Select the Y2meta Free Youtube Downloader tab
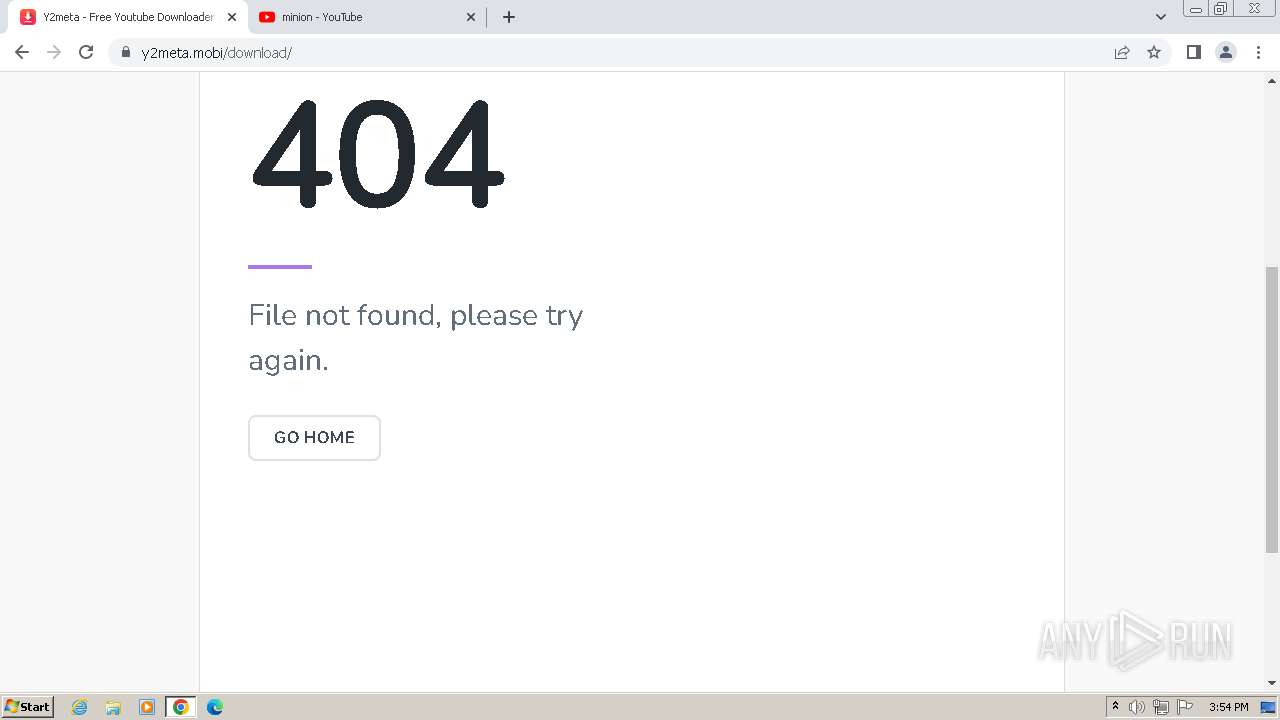Image resolution: width=1280 pixels, height=720 pixels. coord(128,17)
